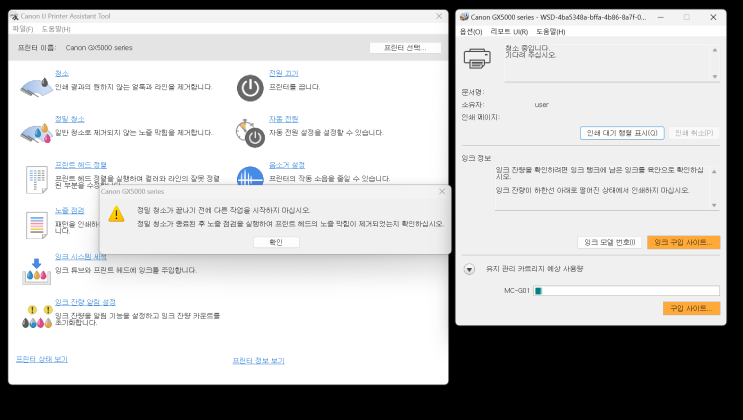The height and width of the screenshot is (420, 743).
Task: Open the 프린트 헤드 정렬 link
Action: point(81,165)
